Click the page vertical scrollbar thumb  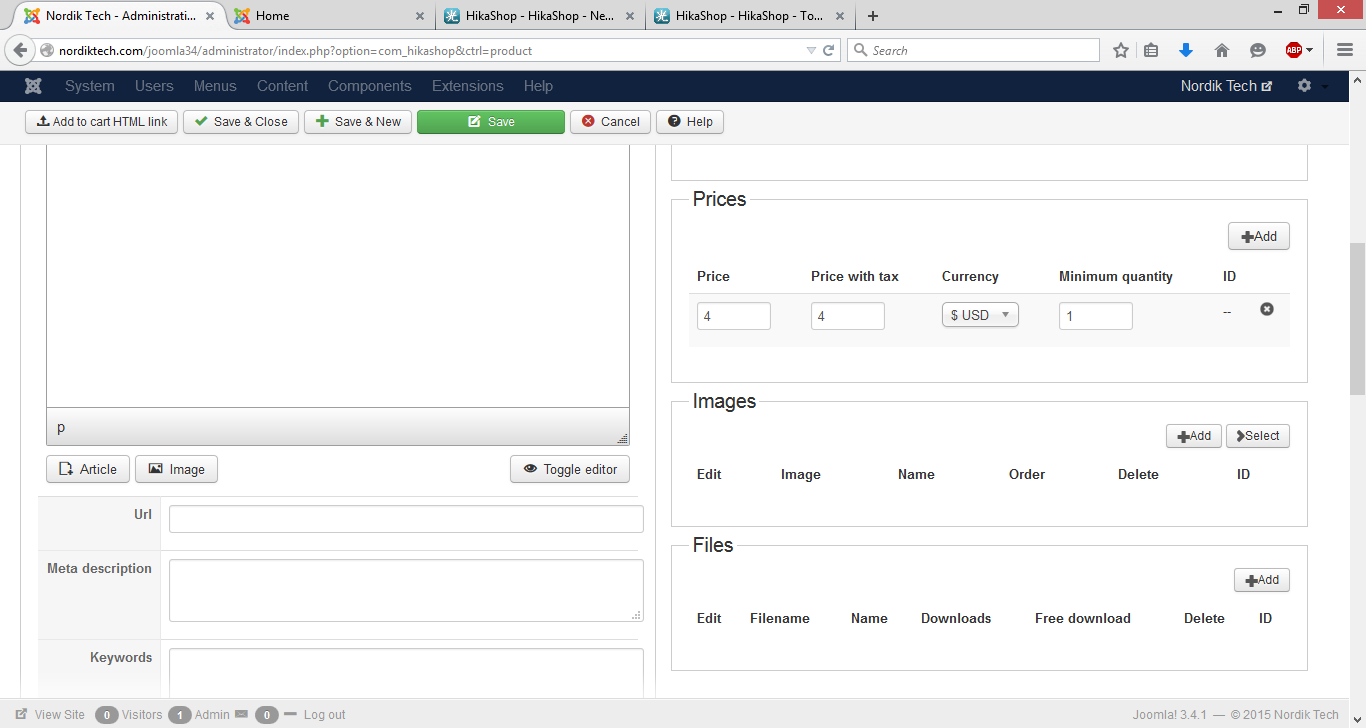[x=1357, y=318]
